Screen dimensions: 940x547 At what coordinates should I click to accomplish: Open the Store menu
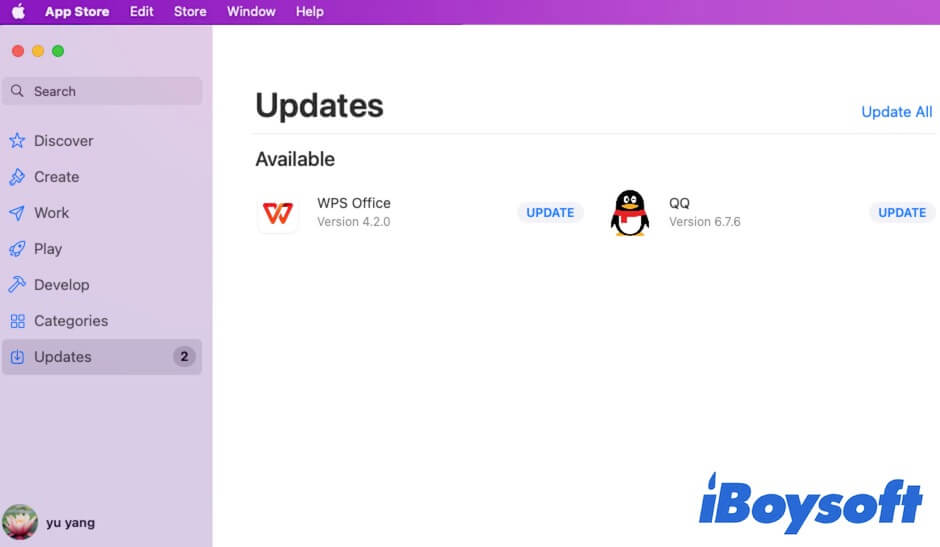coord(190,11)
